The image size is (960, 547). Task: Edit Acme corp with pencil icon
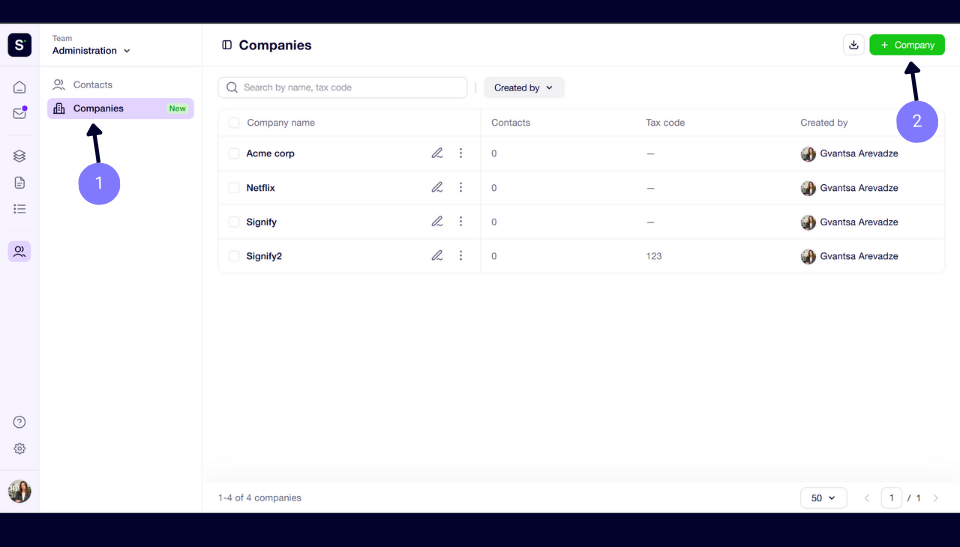pos(437,153)
